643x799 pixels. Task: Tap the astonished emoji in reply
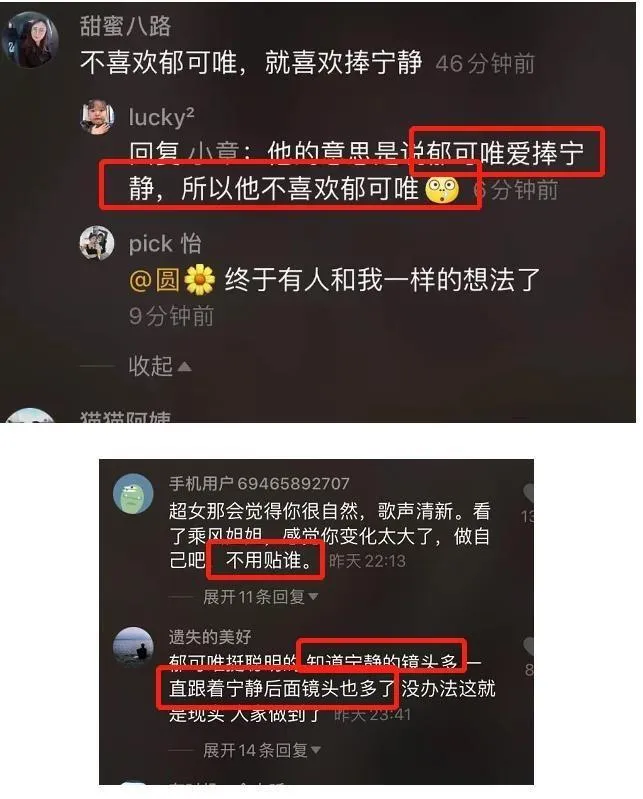click(442, 190)
